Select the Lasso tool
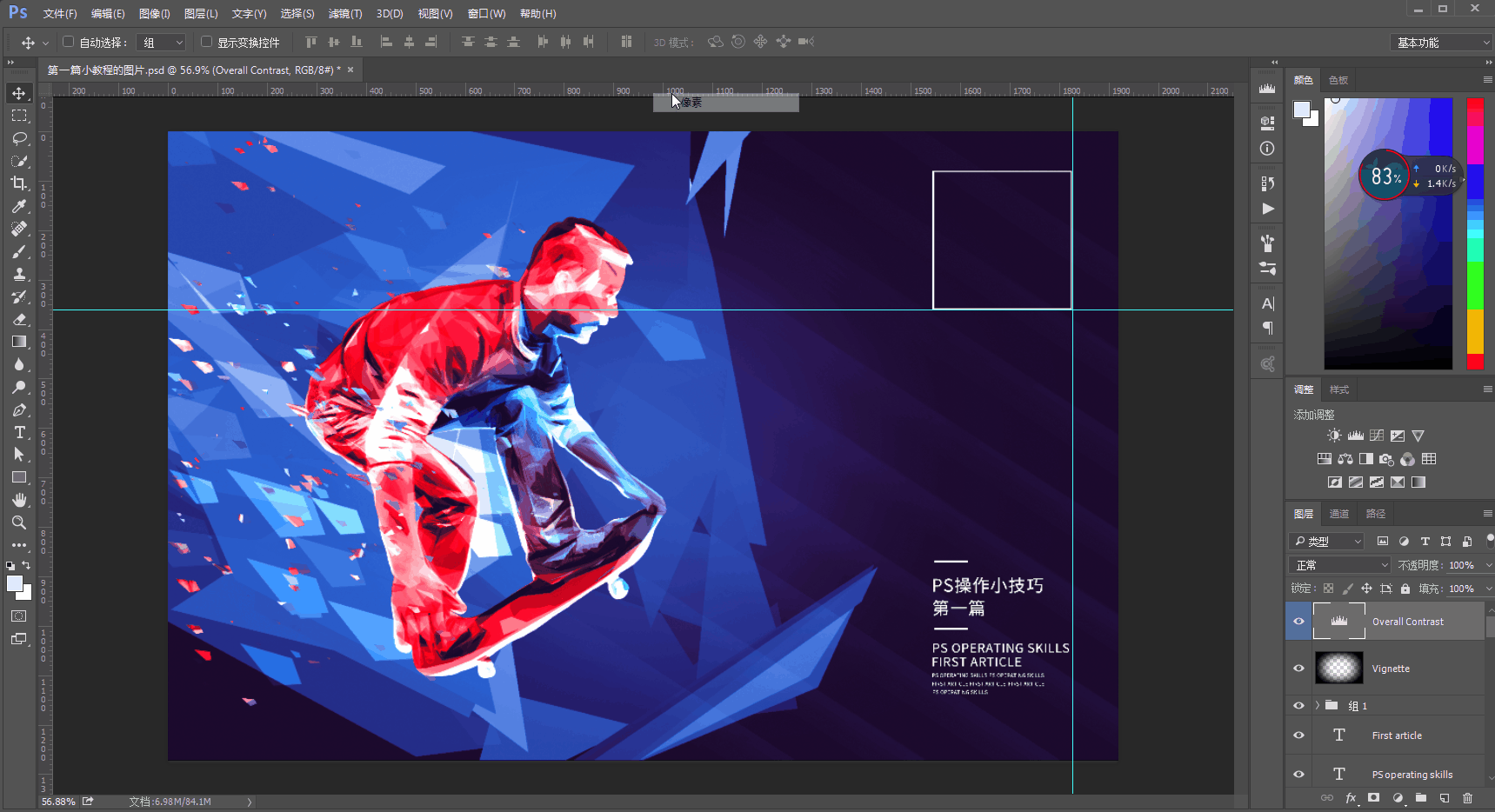The width and height of the screenshot is (1495, 812). coord(19,138)
